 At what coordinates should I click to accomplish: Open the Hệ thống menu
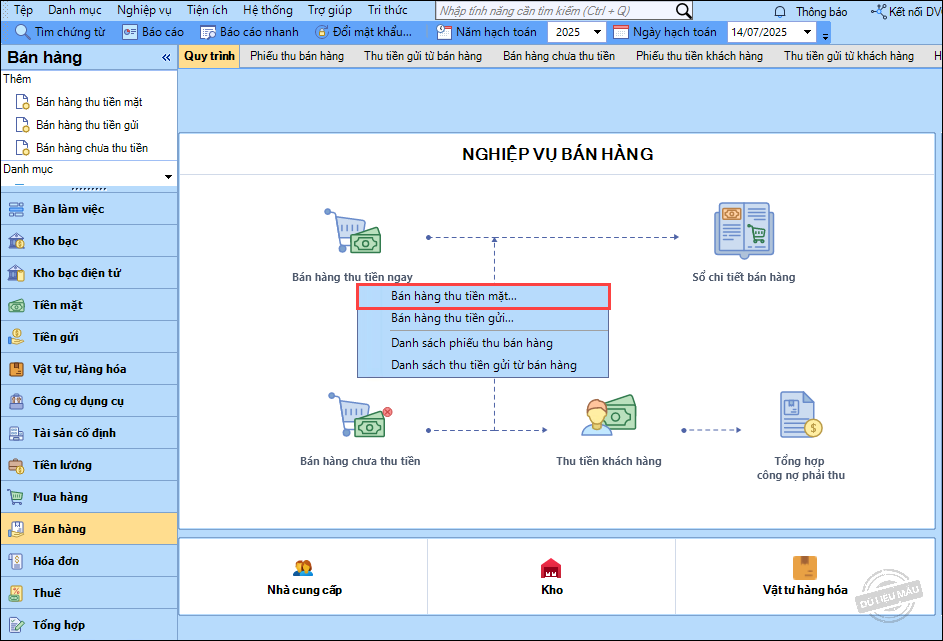(x=268, y=10)
